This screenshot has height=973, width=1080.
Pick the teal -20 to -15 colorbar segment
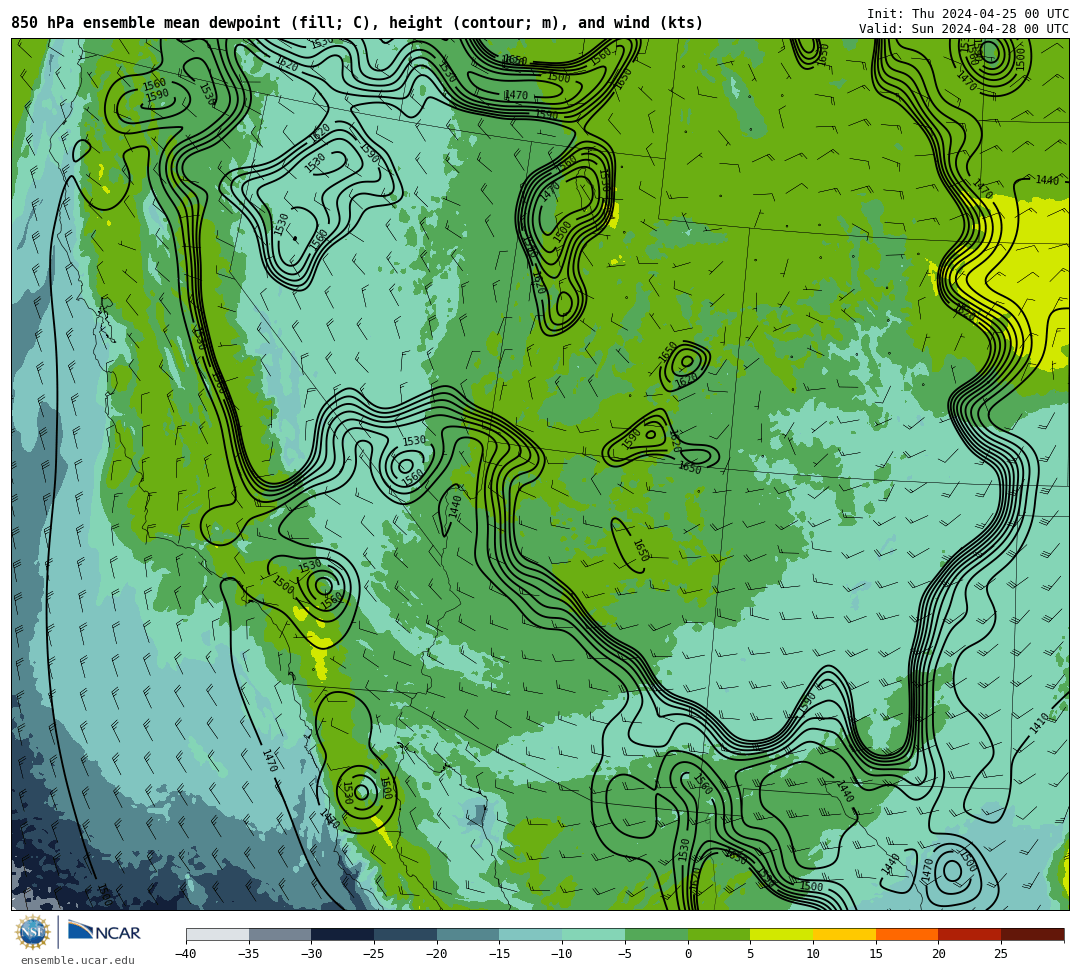(468, 934)
